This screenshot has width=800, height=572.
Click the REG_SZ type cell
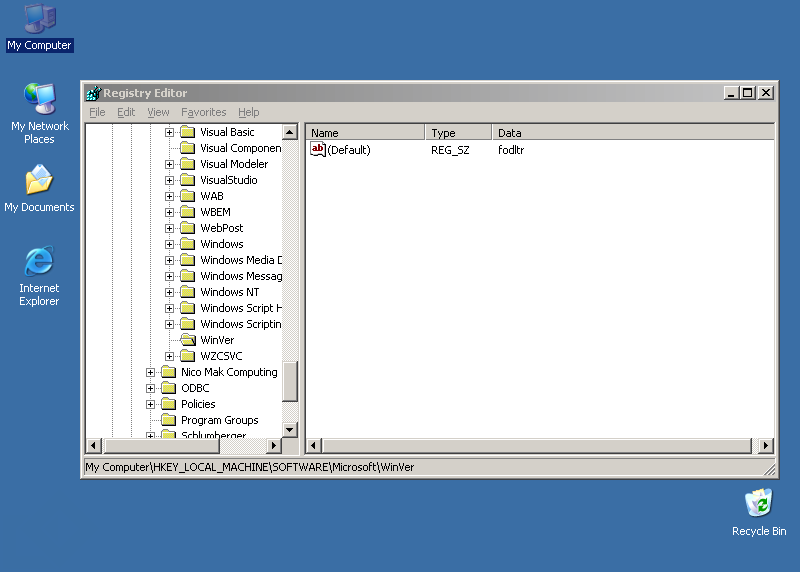pos(450,150)
